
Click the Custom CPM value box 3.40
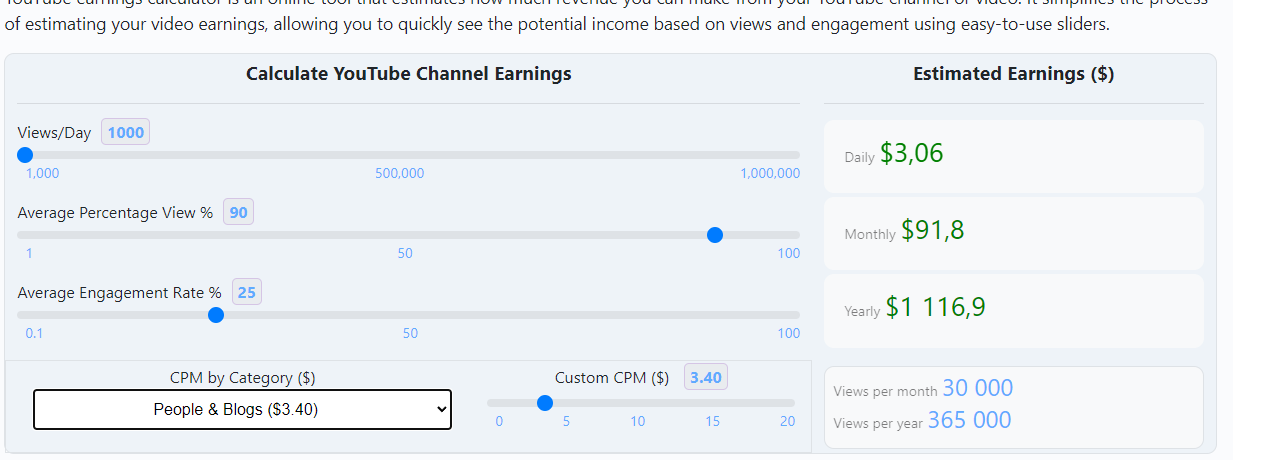point(706,378)
